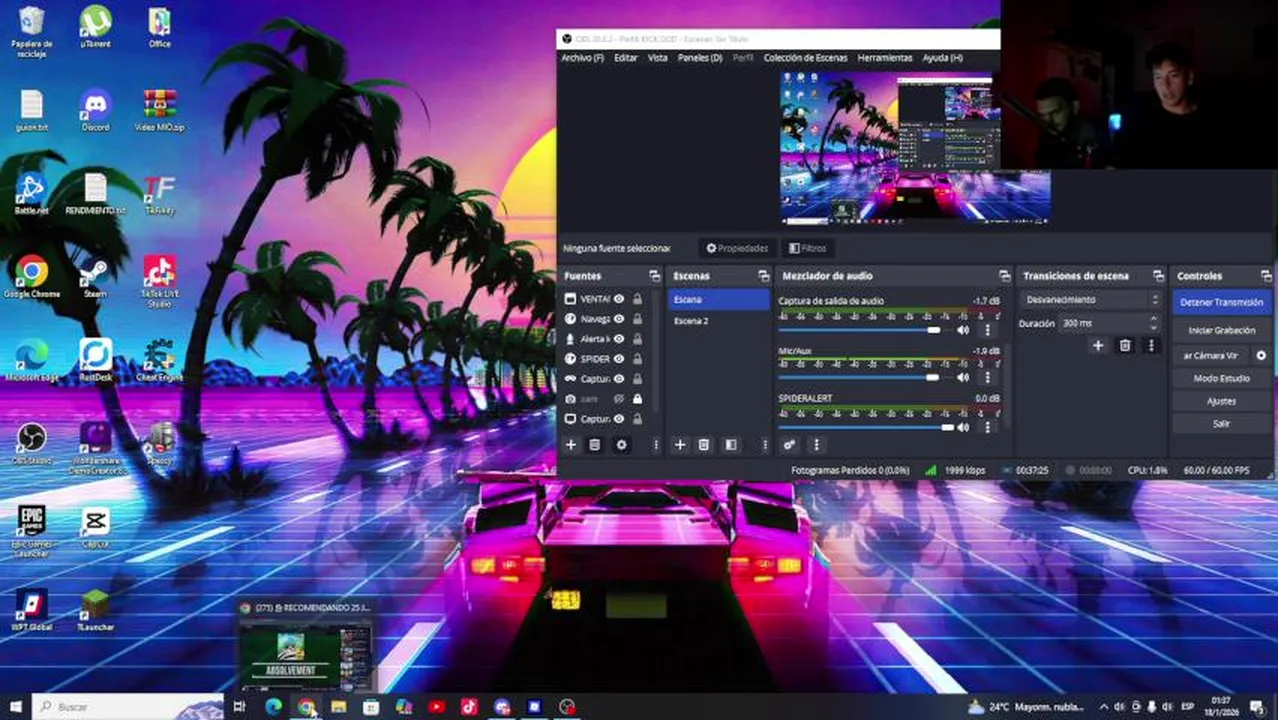This screenshot has width=1278, height=720.
Task: Open TikTok LIVE Studio desktop icon
Action: pos(159,281)
